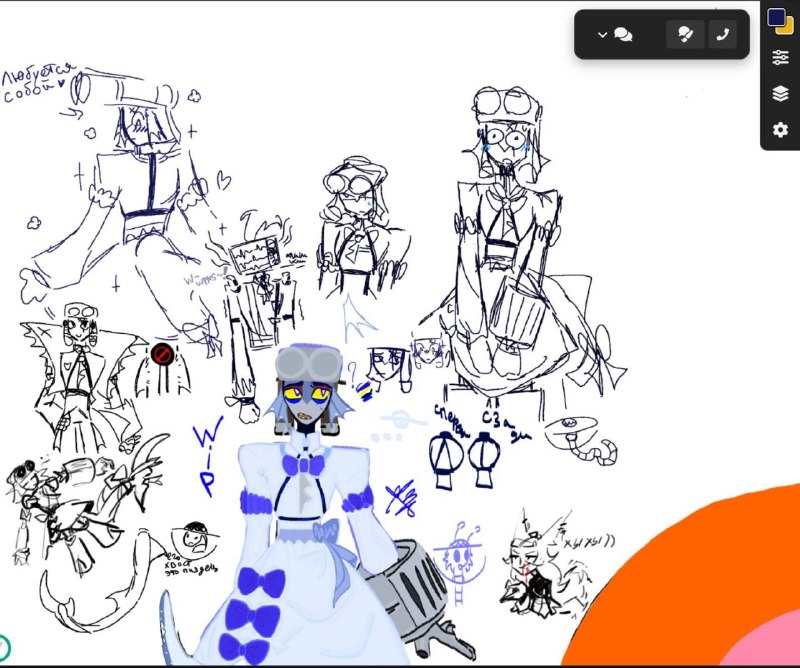Viewport: 800px width, 668px height.
Task: Click the blue W.i.P handwritten label
Action: click(208, 456)
